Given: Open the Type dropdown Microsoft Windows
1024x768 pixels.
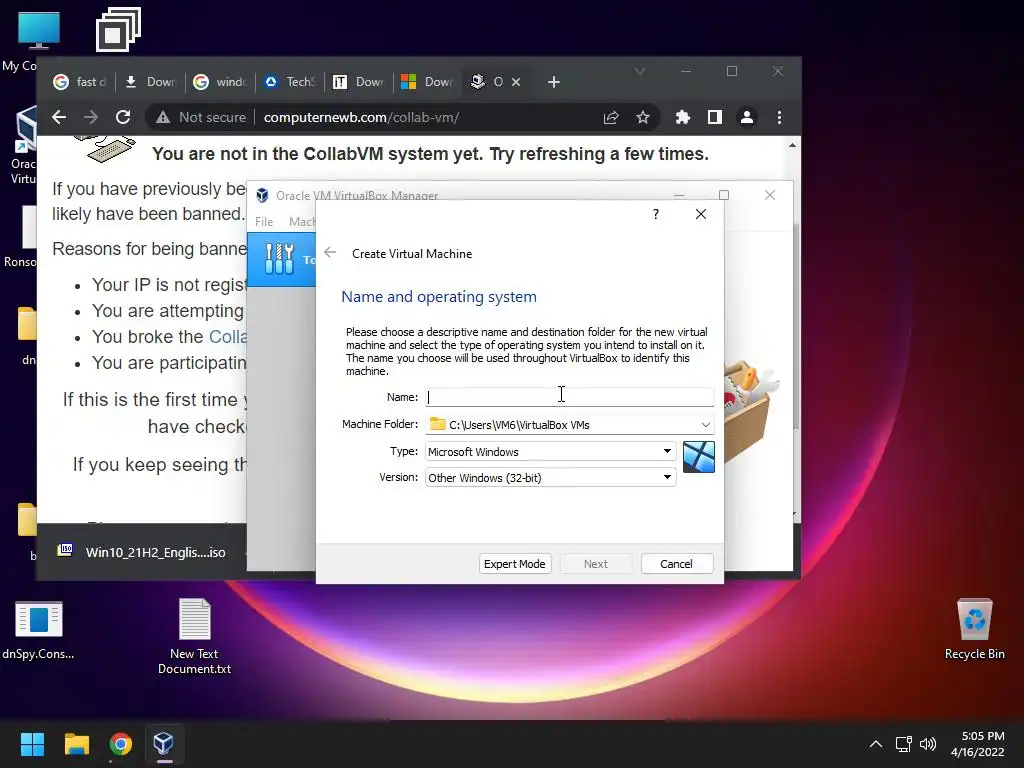Looking at the screenshot, I should pos(551,451).
